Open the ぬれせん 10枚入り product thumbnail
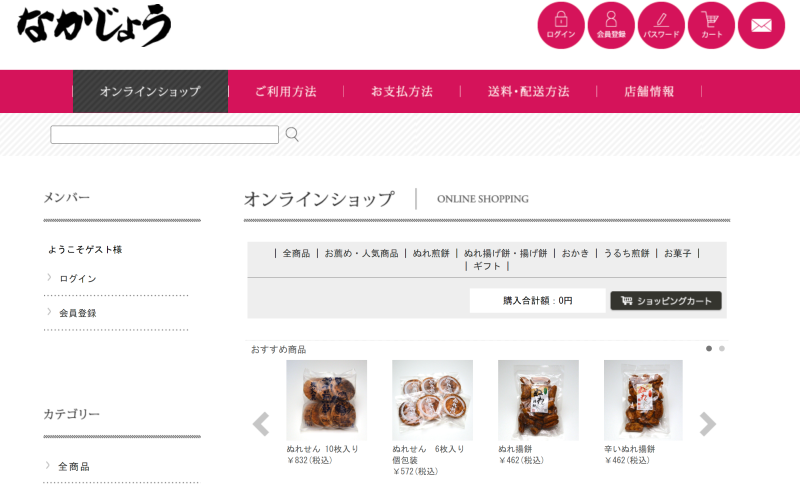Viewport: 800px width, 485px height. point(327,400)
